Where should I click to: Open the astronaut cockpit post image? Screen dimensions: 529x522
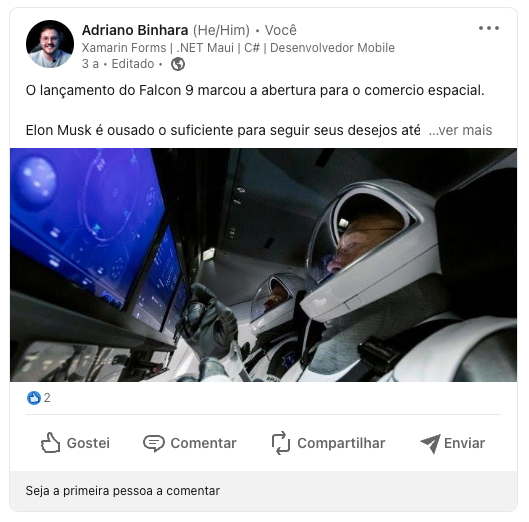[263, 265]
